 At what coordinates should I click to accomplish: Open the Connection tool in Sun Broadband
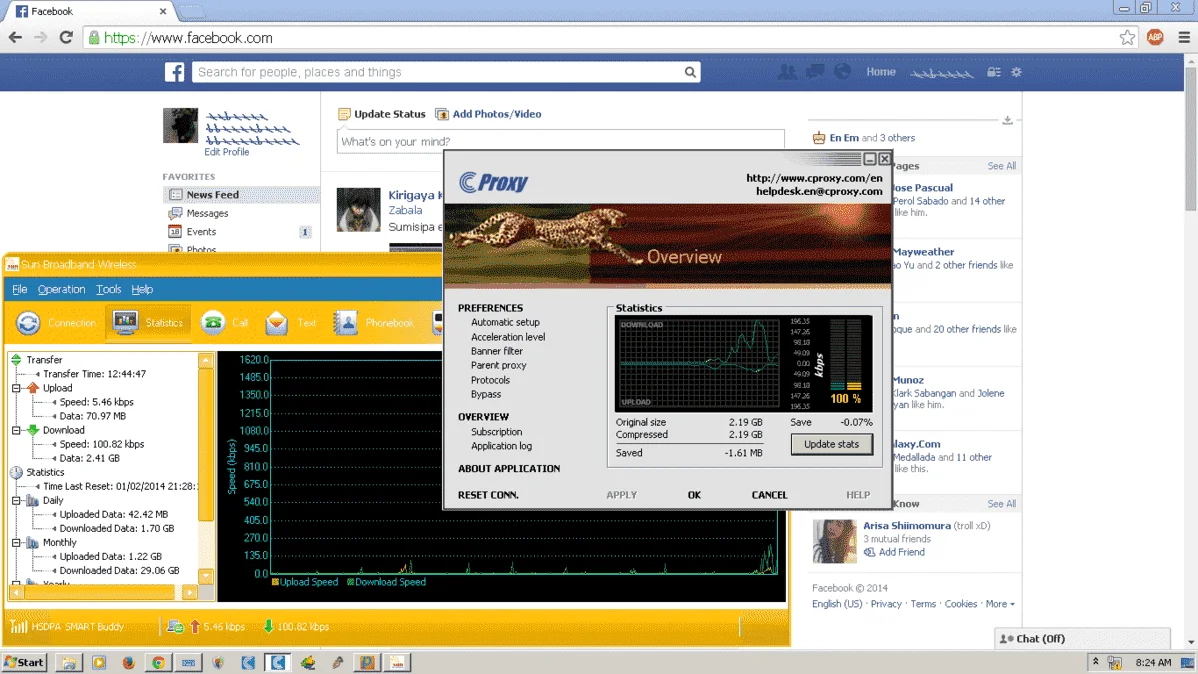click(x=57, y=323)
